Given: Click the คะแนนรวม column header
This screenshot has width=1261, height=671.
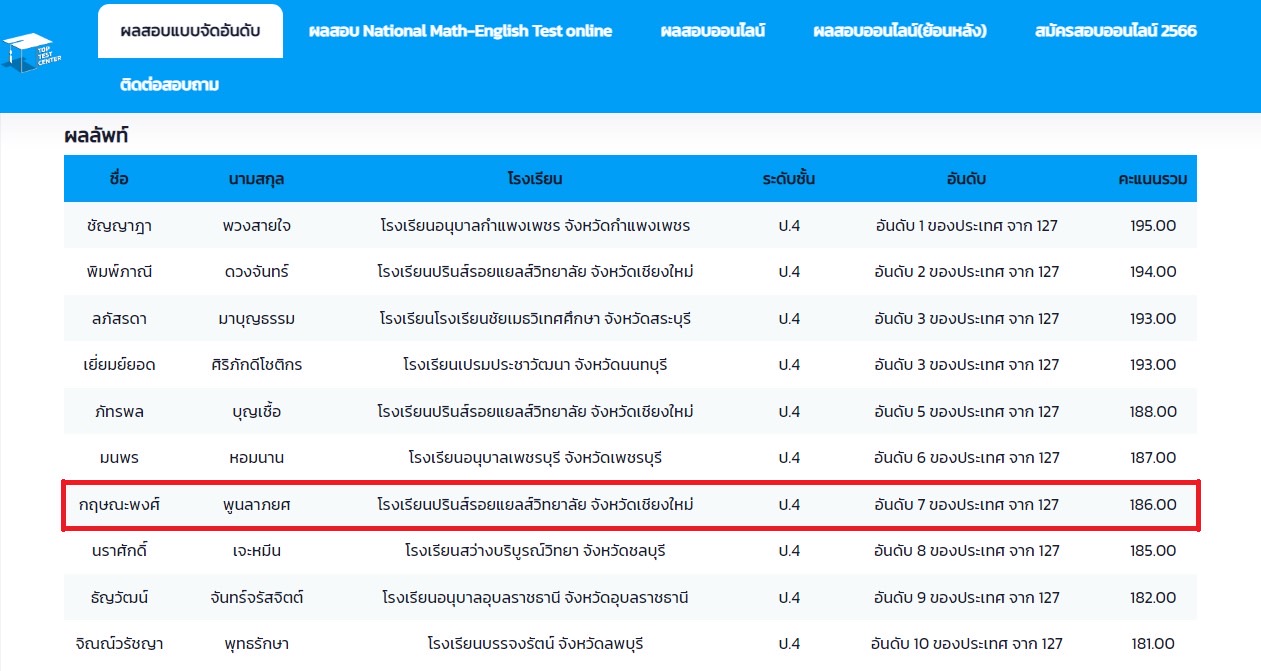Looking at the screenshot, I should tap(1152, 180).
